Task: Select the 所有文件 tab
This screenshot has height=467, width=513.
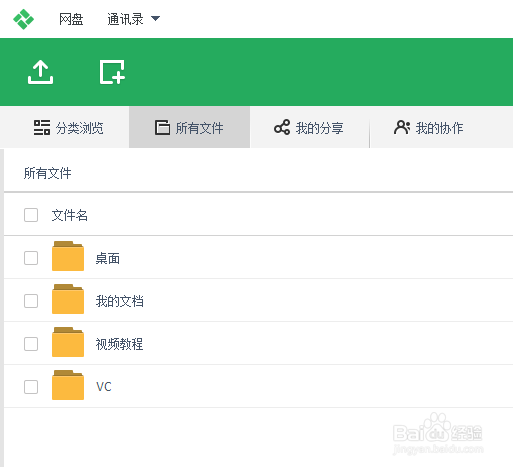Action: [189, 127]
